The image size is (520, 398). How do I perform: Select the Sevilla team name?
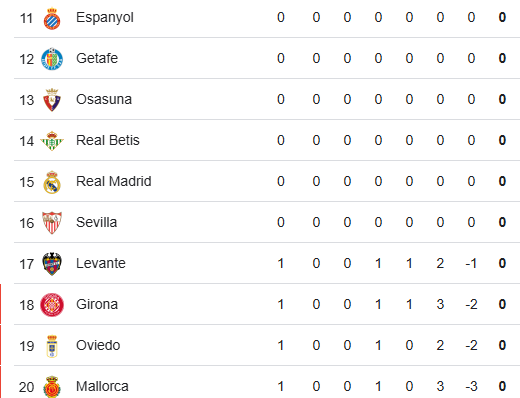point(96,222)
